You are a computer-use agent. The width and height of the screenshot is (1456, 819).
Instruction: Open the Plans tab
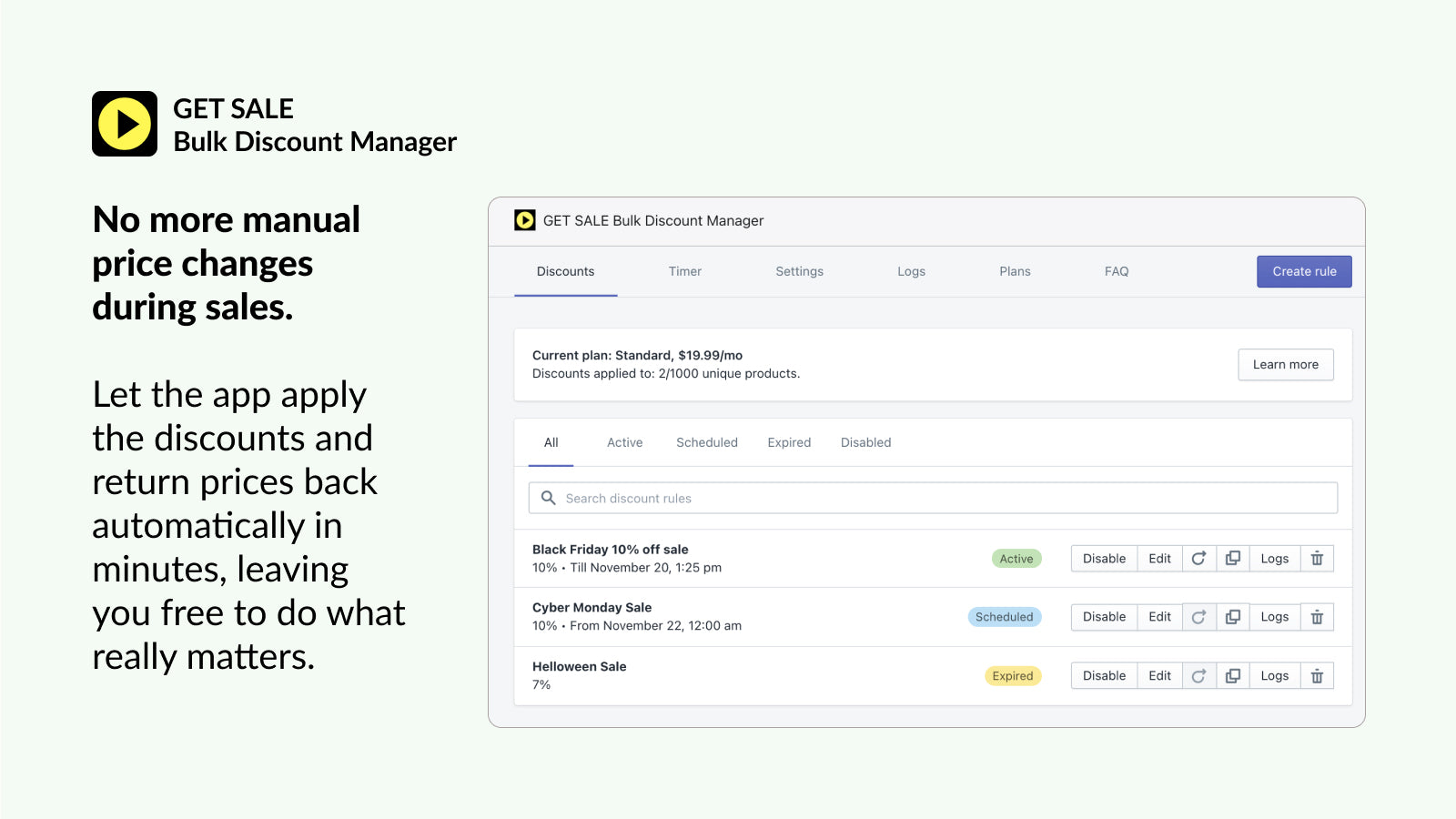[1015, 271]
